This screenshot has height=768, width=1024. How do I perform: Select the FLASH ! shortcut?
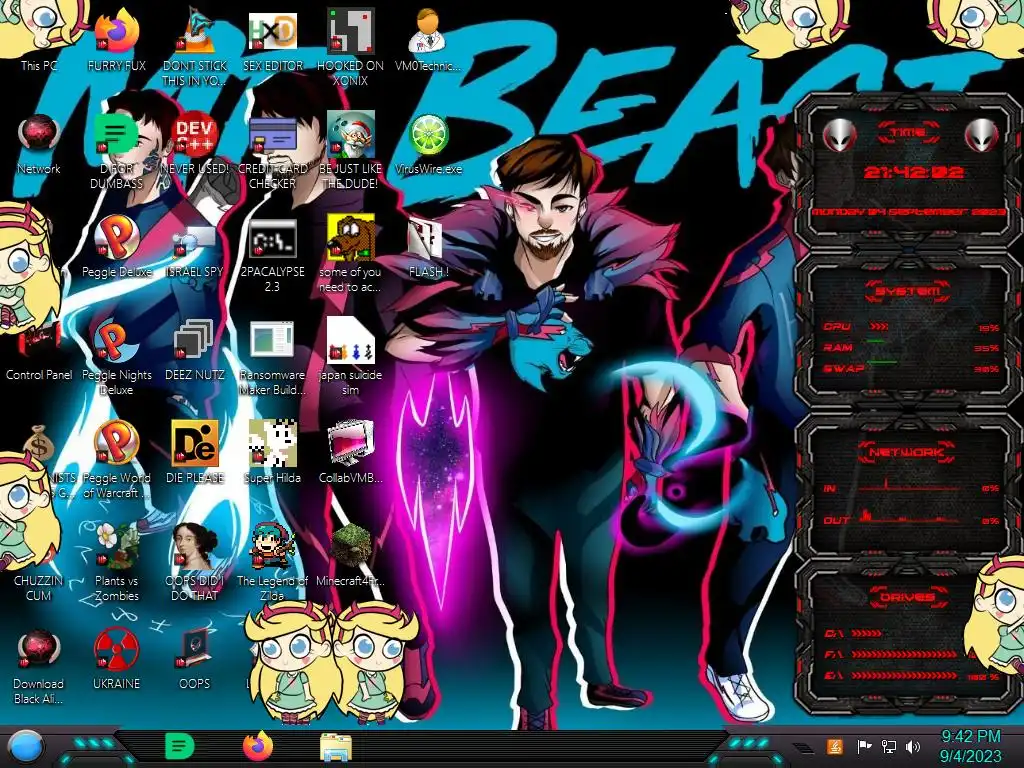(x=428, y=246)
